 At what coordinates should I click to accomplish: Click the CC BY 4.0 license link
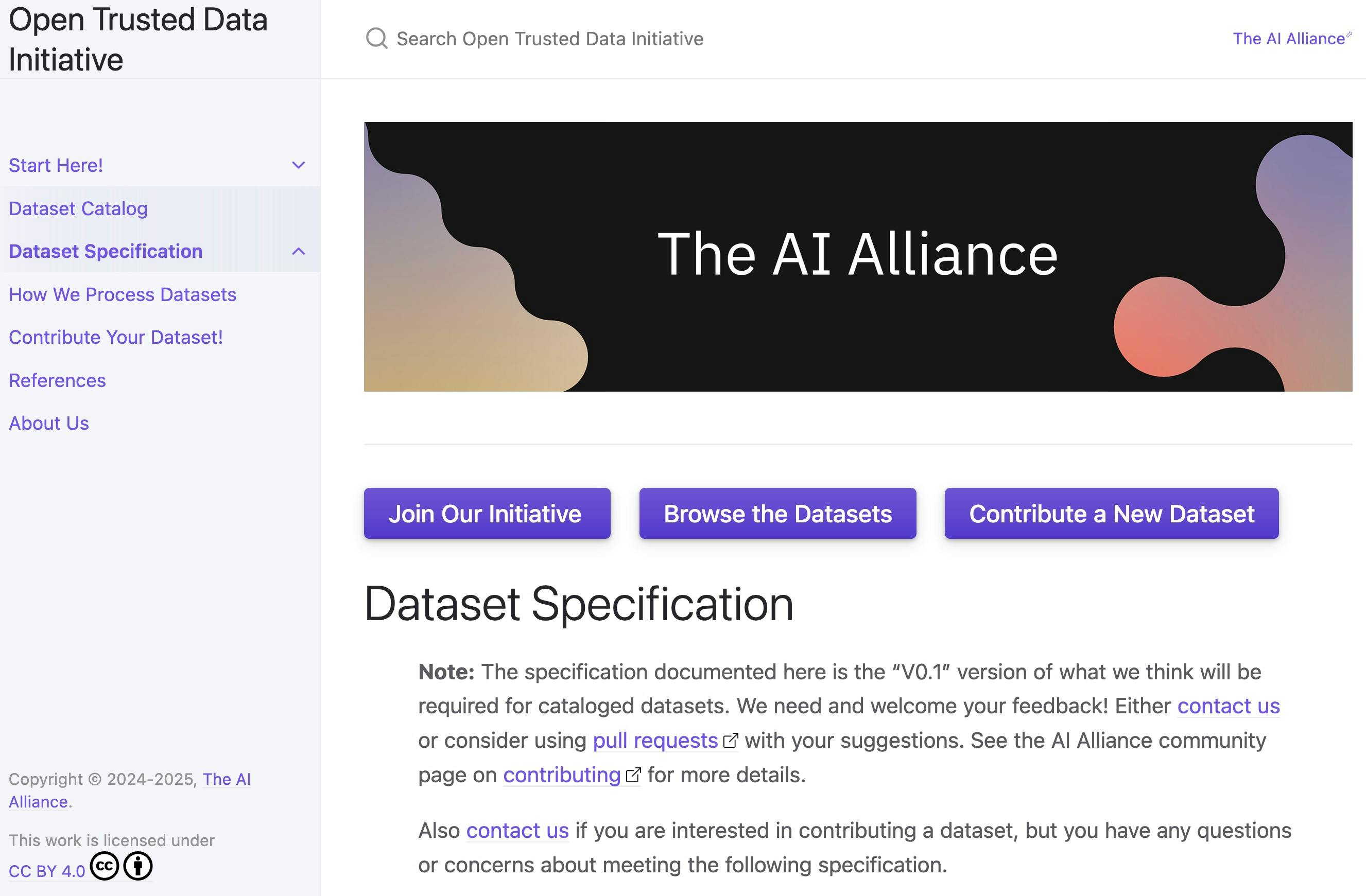point(46,870)
